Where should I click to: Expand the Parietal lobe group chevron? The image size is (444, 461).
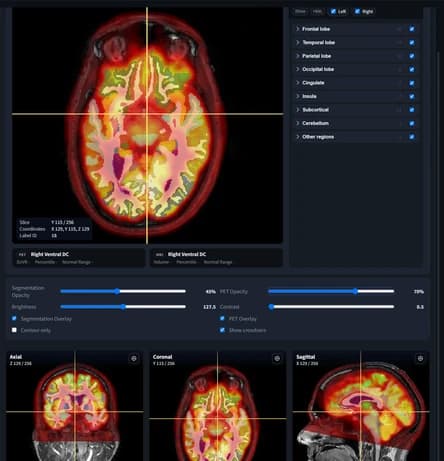(x=298, y=56)
